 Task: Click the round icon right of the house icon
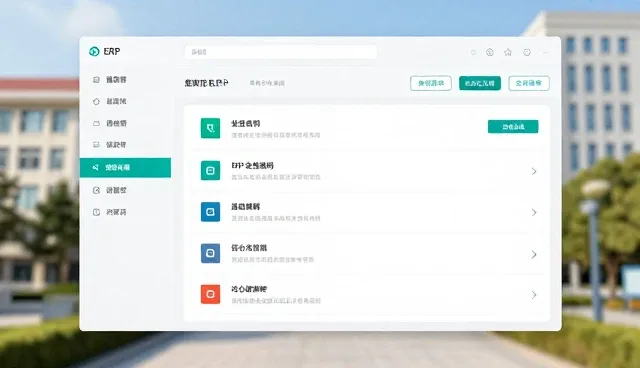[x=527, y=52]
